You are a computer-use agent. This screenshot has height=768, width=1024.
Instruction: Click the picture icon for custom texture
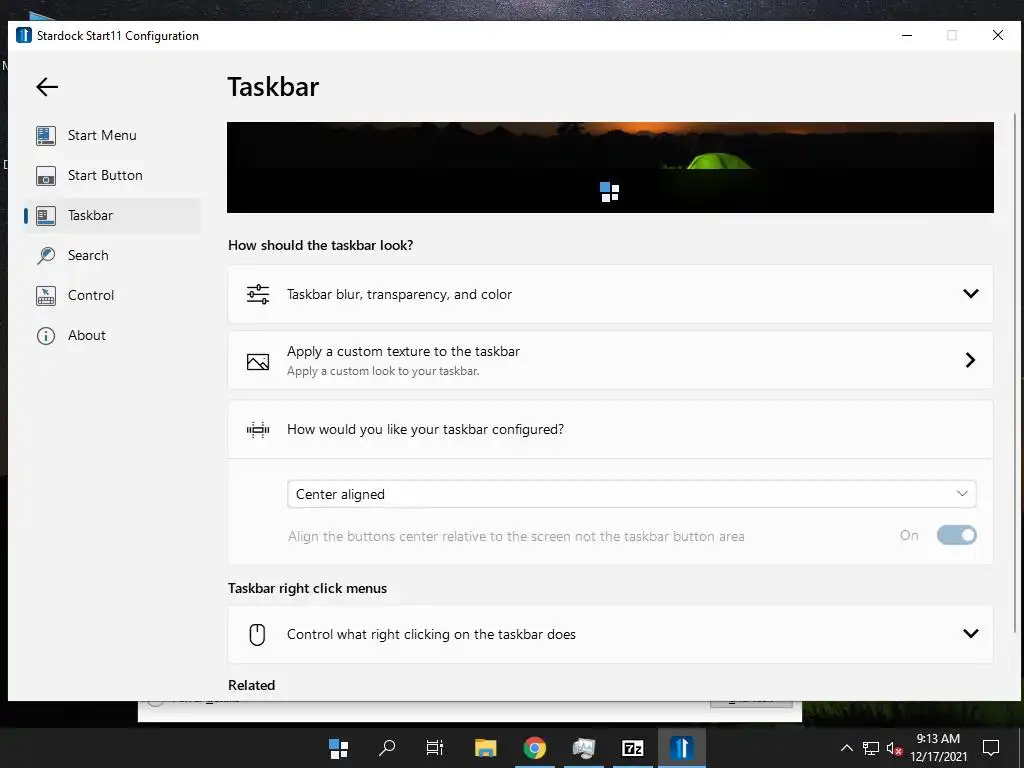258,361
